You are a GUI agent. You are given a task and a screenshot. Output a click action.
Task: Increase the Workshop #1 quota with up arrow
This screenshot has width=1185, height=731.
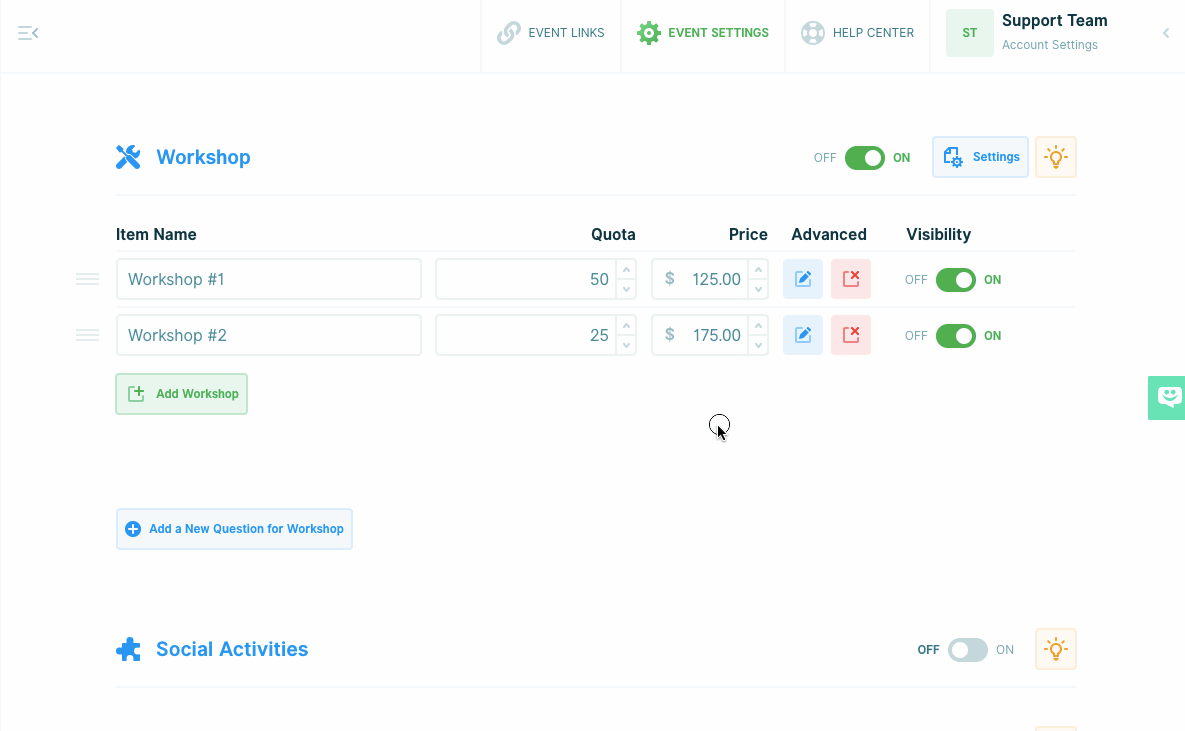click(x=626, y=270)
